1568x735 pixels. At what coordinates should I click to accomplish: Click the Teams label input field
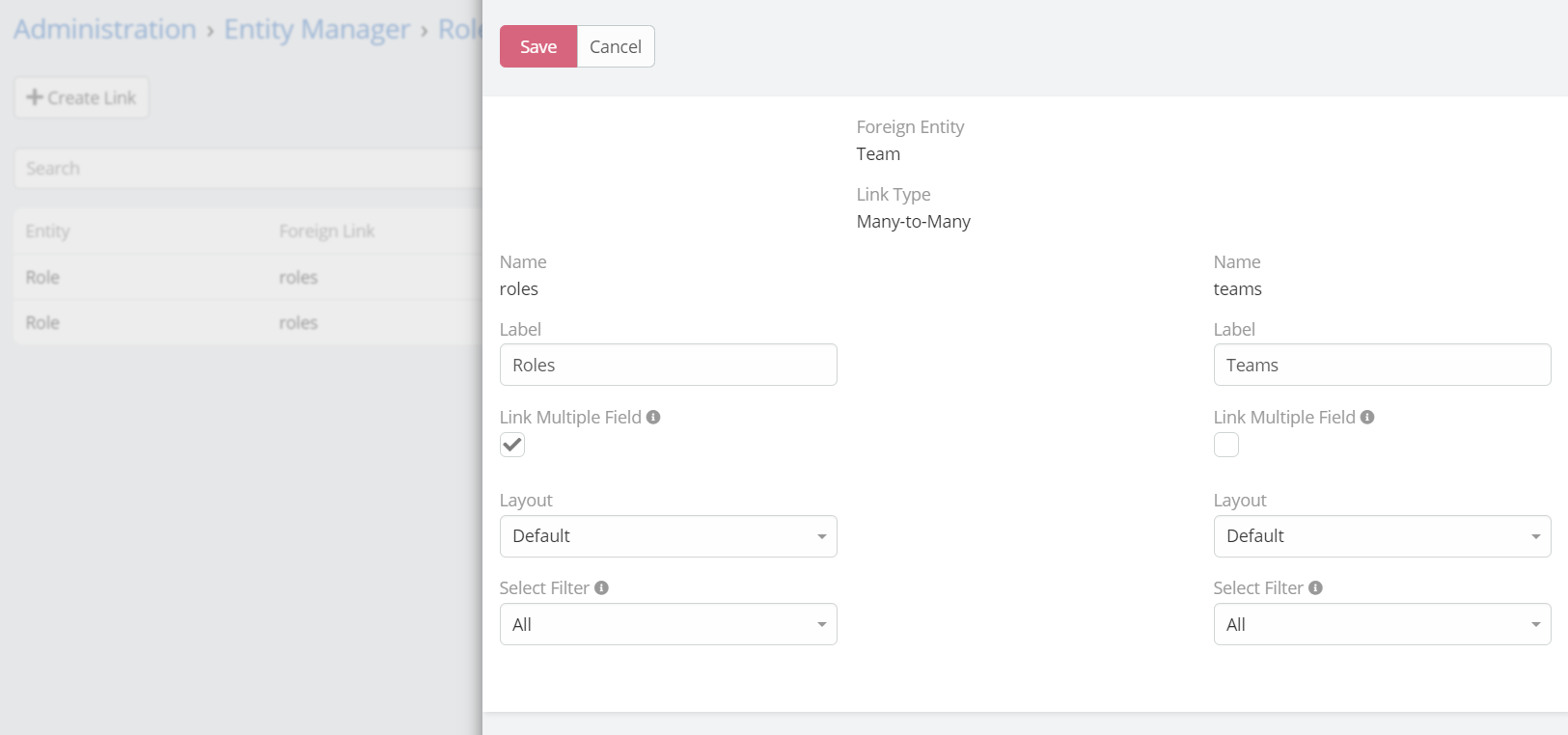1382,366
